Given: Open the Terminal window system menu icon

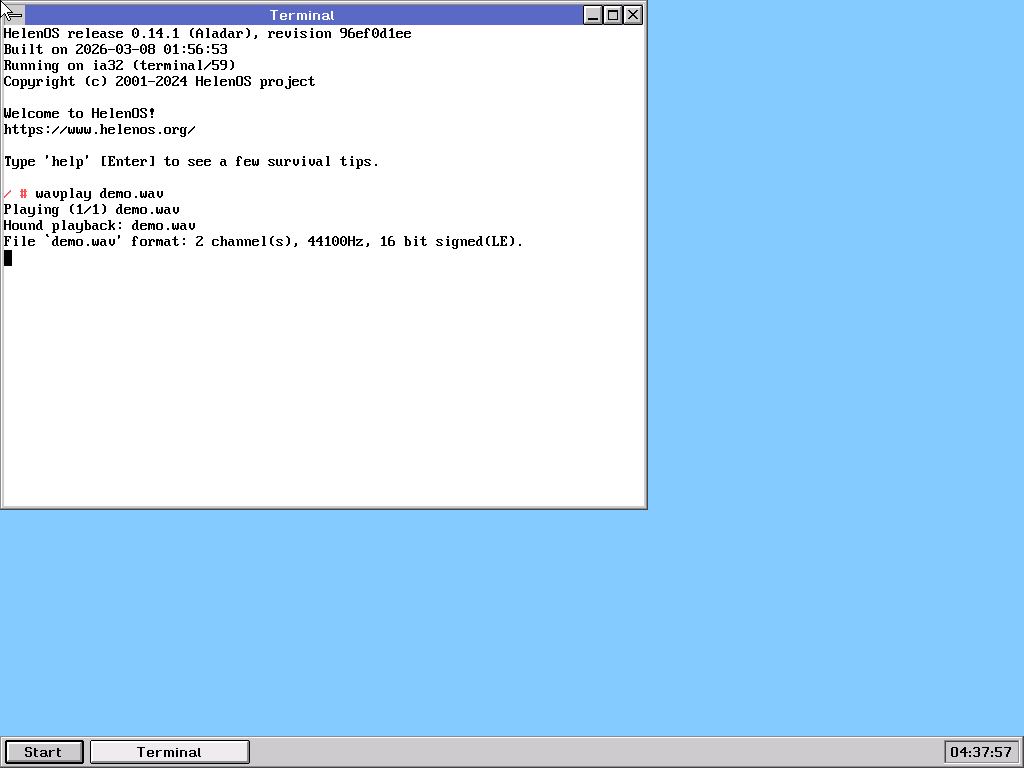Looking at the screenshot, I should [x=14, y=15].
